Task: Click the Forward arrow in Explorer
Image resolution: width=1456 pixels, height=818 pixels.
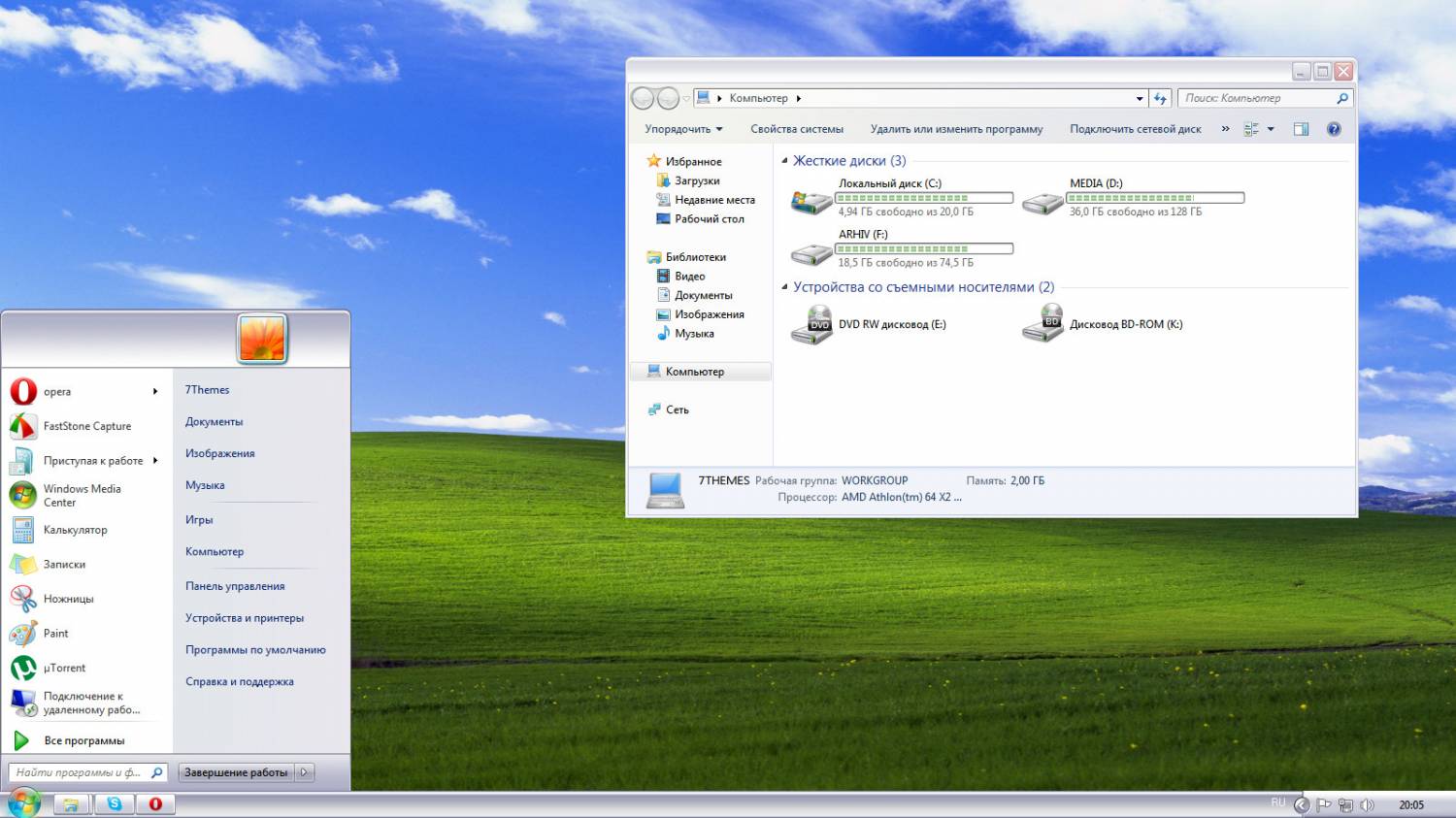Action: coord(668,98)
